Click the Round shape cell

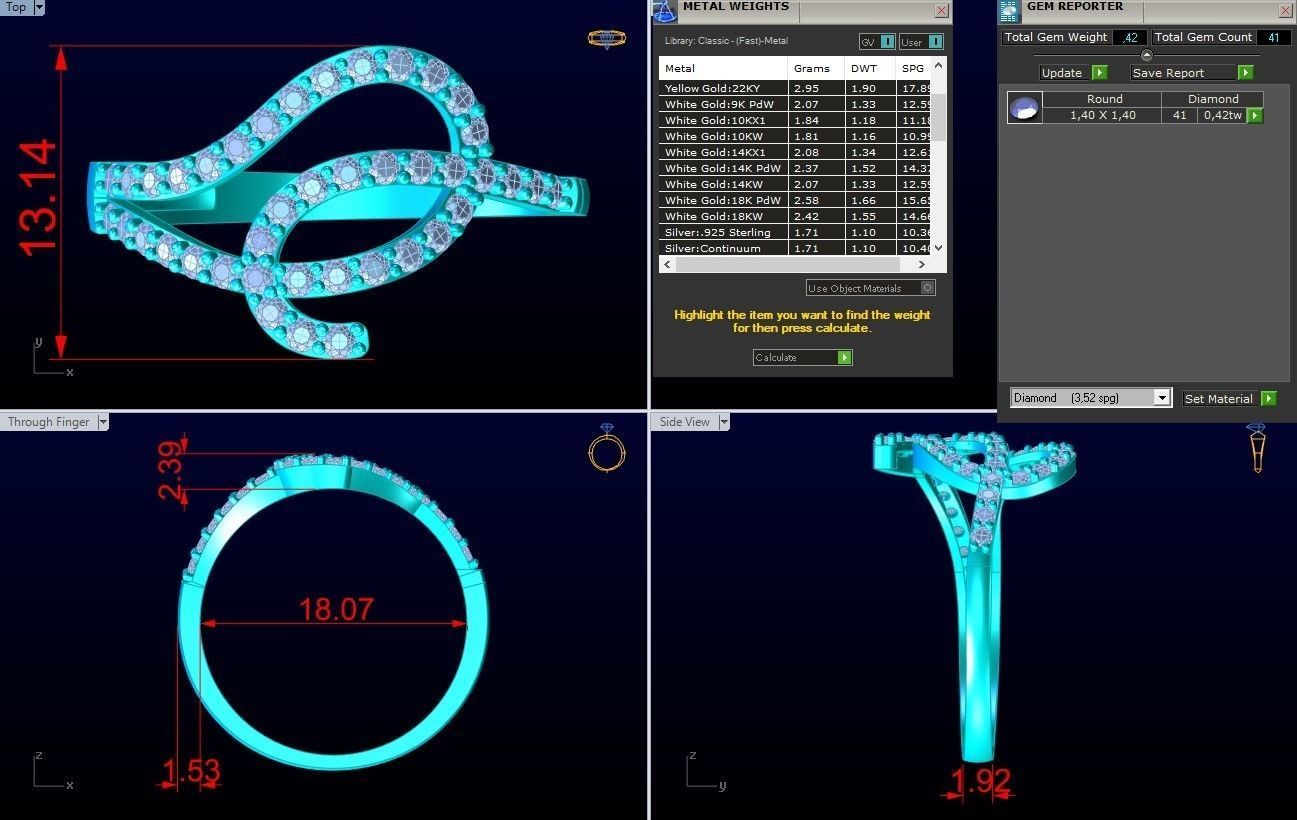[1102, 99]
